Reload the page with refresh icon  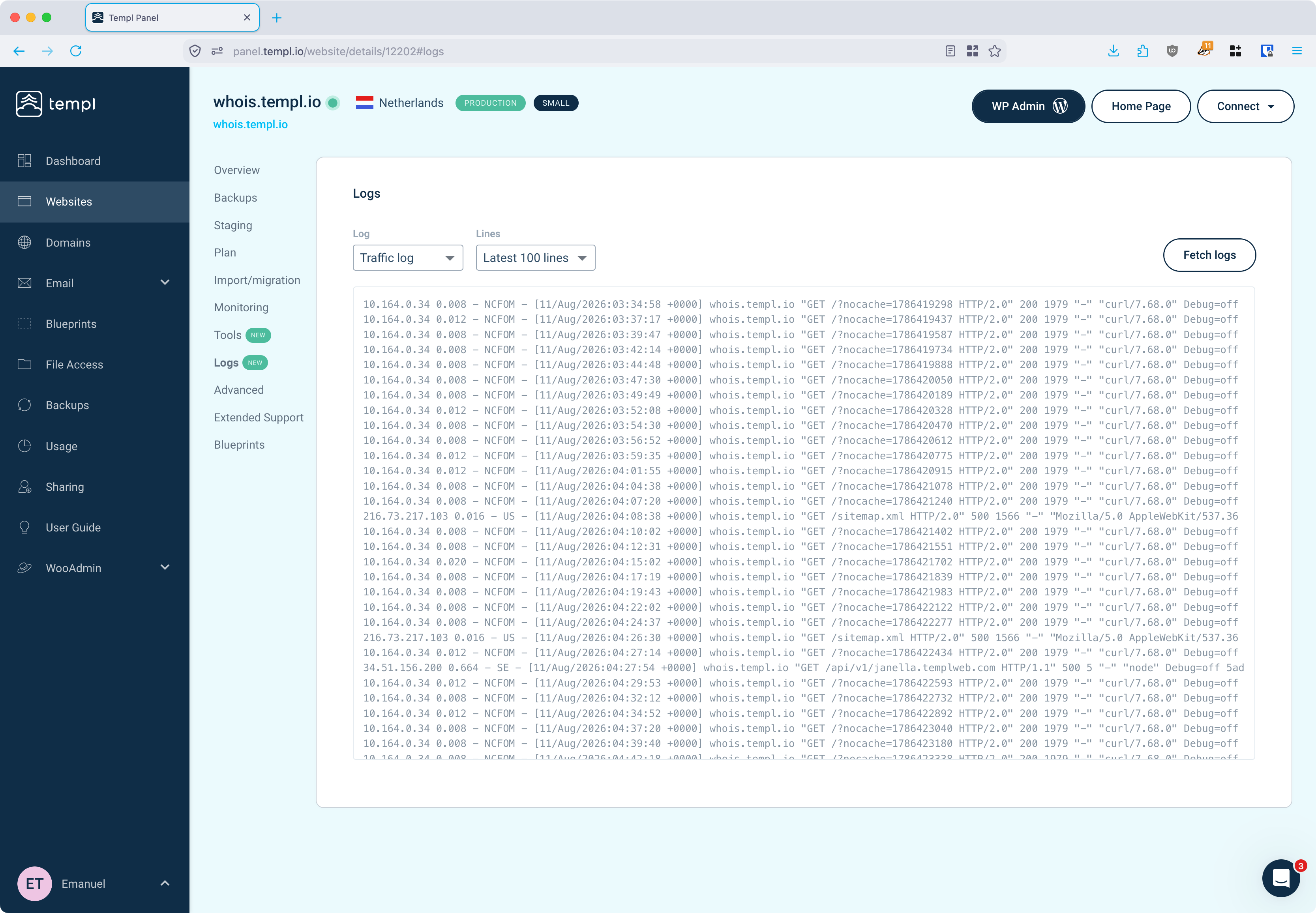pos(75,51)
